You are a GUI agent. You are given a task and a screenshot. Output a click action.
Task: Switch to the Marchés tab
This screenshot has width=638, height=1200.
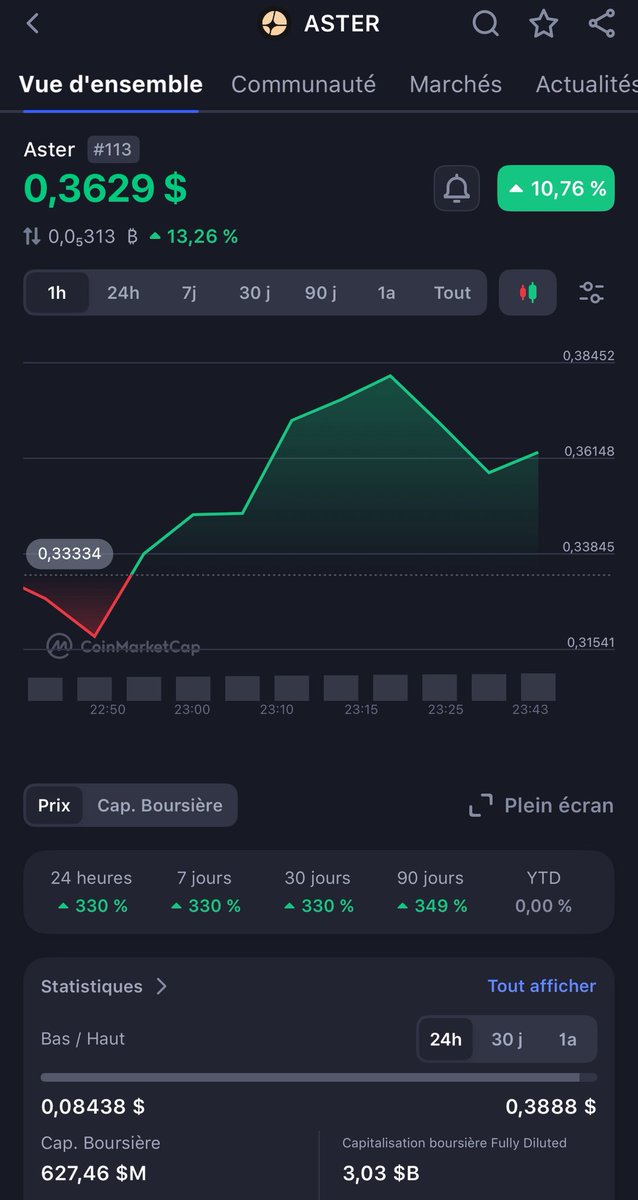[456, 85]
